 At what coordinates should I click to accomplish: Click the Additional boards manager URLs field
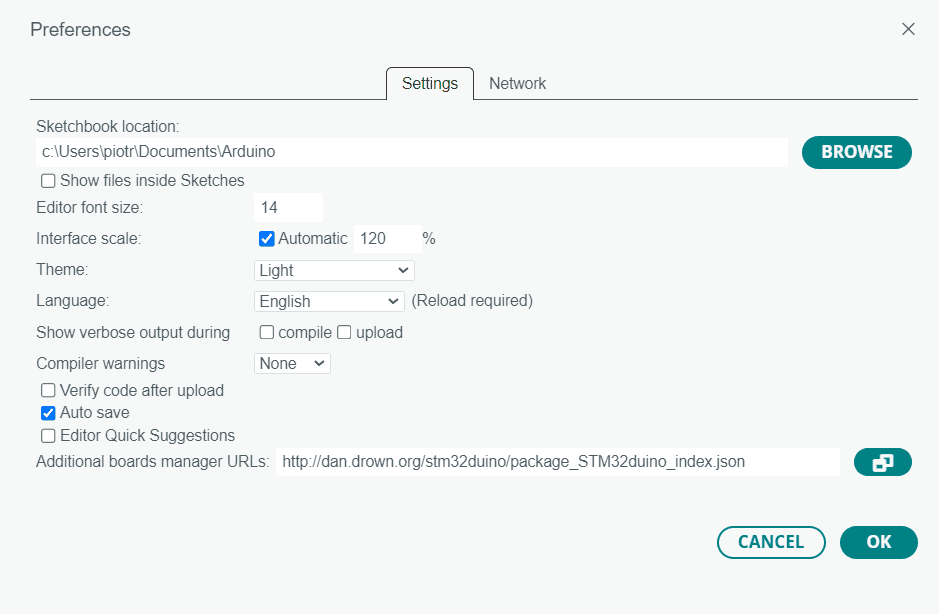pyautogui.click(x=558, y=462)
